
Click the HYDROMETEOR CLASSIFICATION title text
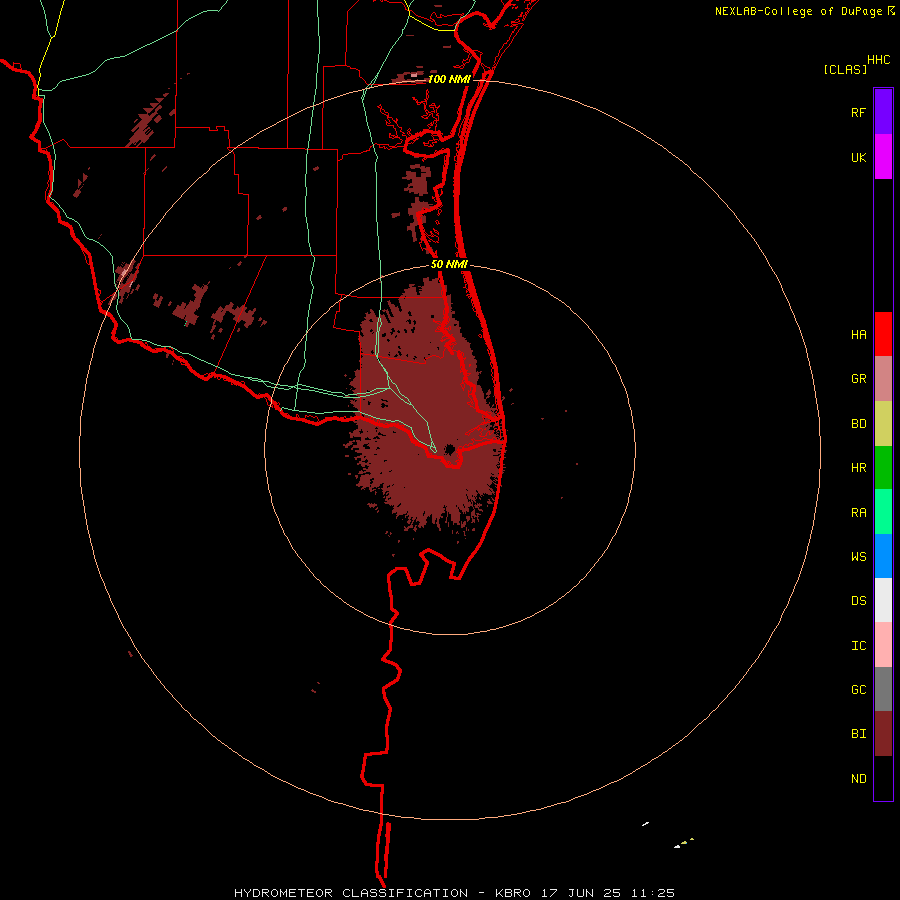[351, 893]
